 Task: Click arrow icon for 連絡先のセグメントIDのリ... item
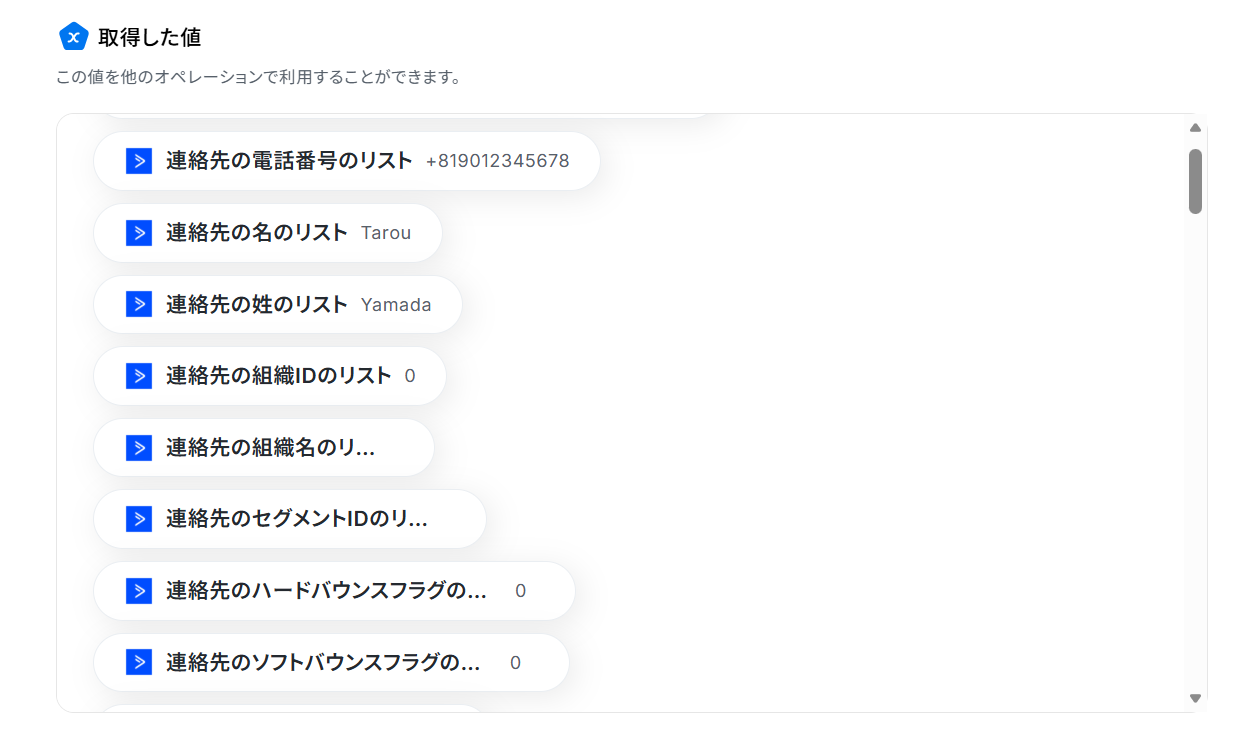(x=139, y=519)
